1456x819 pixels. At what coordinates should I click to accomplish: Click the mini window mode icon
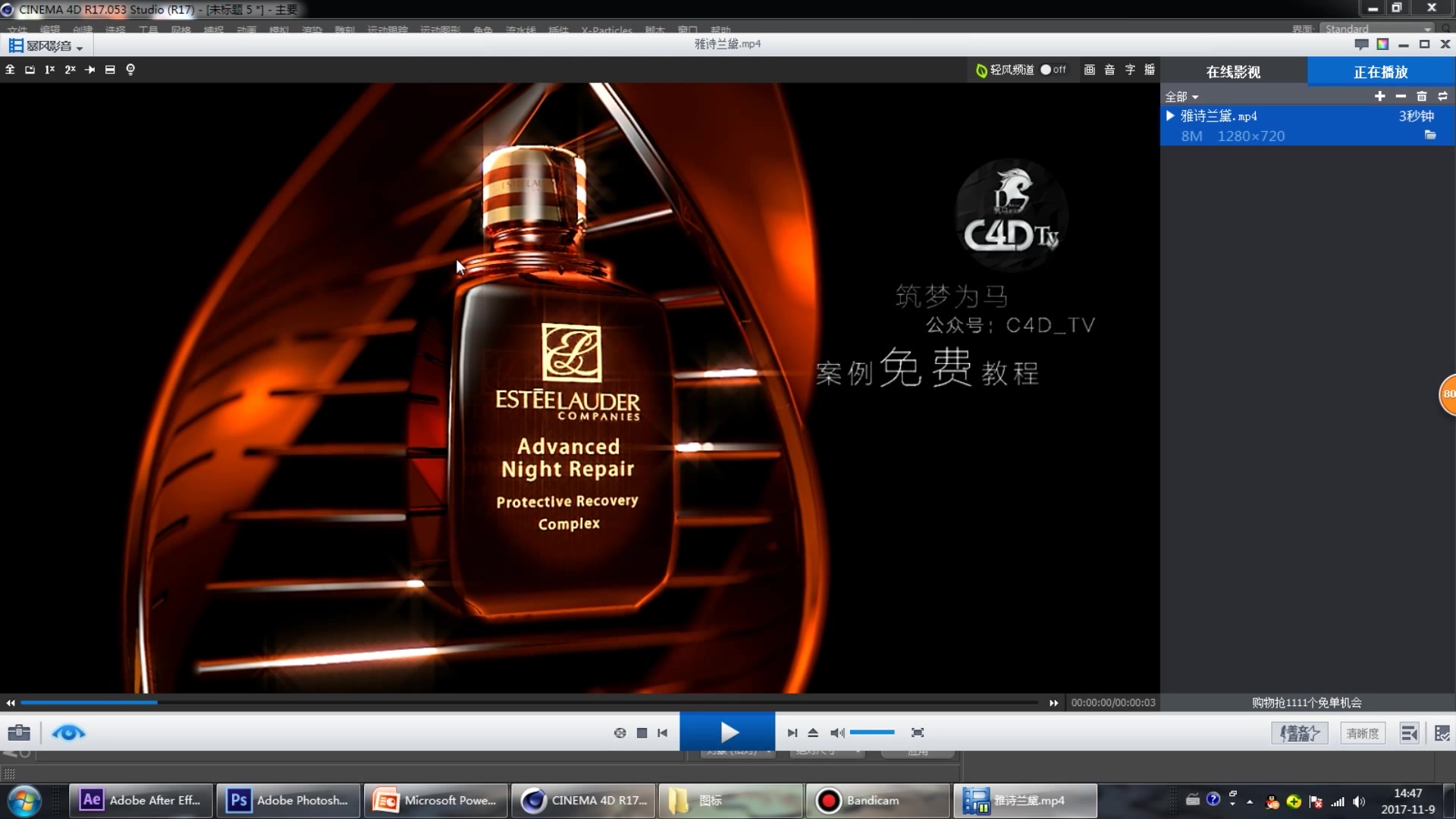(x=30, y=70)
